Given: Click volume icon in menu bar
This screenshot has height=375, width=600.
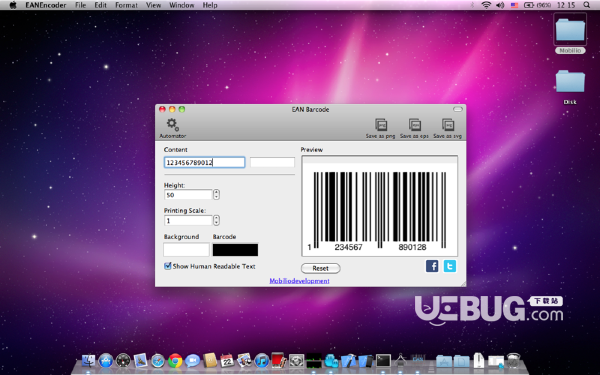Looking at the screenshot, I should pos(500,5).
